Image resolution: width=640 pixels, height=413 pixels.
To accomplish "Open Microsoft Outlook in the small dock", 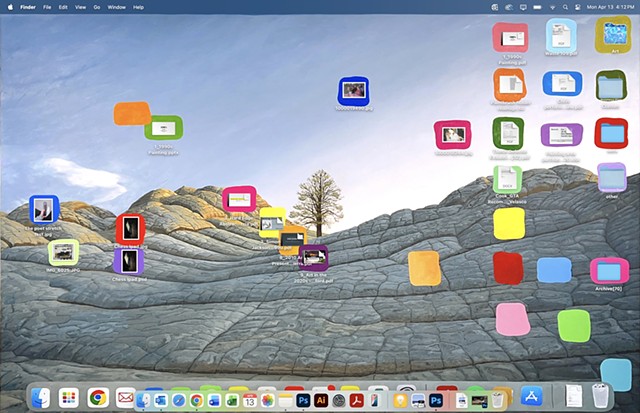I will 161,401.
